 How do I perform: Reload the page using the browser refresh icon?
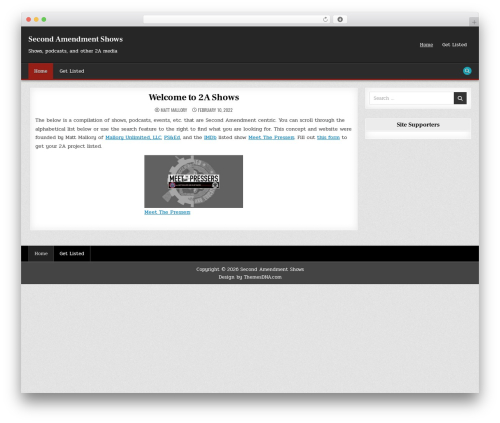pos(325,19)
